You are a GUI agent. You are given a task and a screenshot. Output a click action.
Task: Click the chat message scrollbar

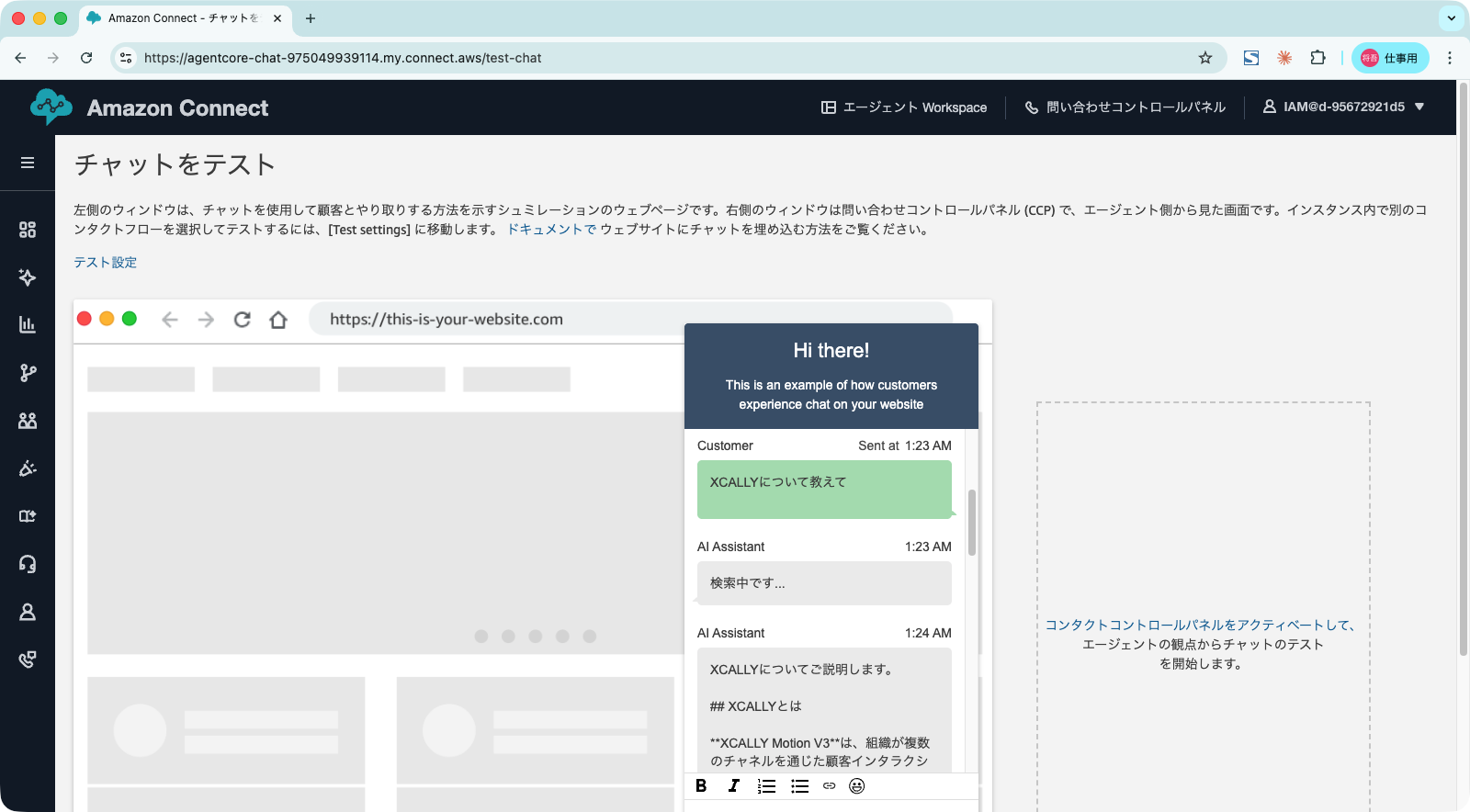[x=972, y=523]
